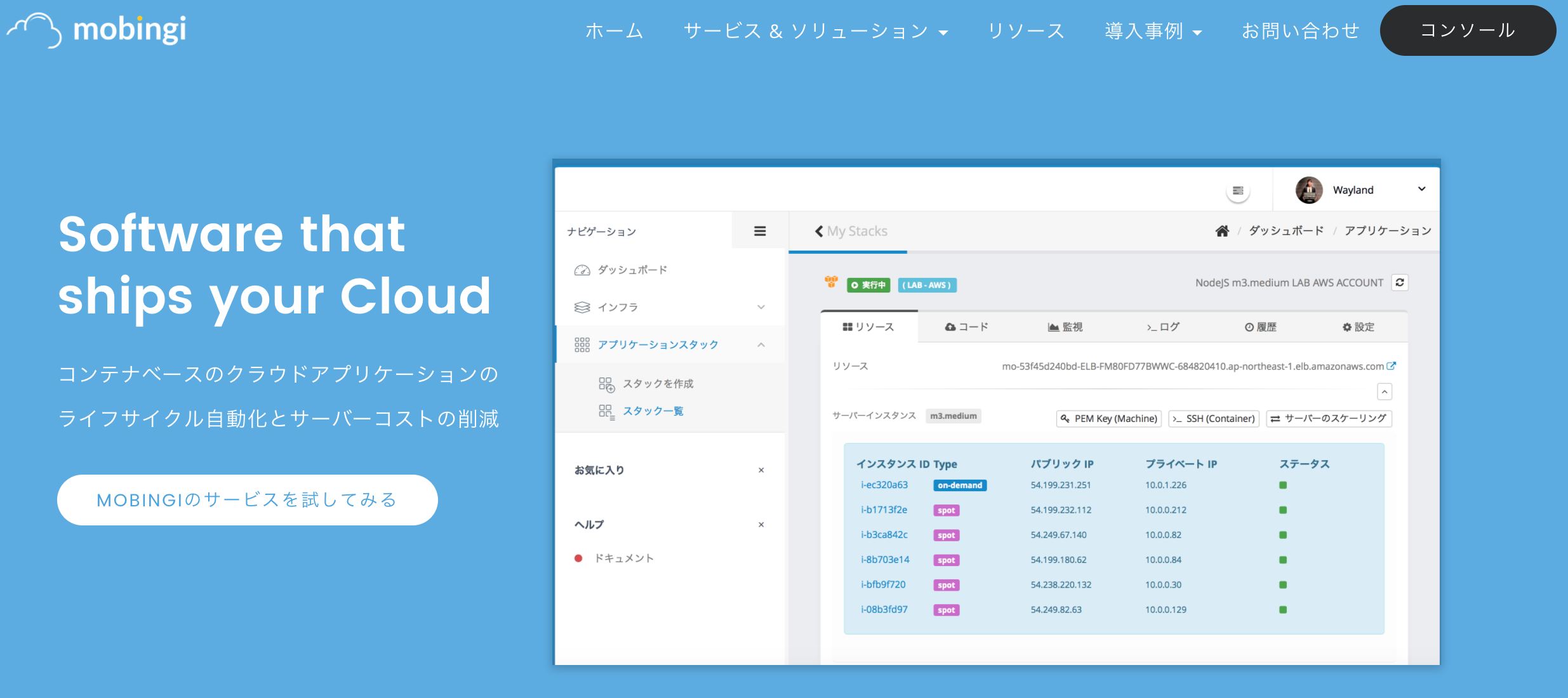Viewport: 1568px width, 698px height.
Task: Switch to the コード tab
Action: tap(967, 327)
